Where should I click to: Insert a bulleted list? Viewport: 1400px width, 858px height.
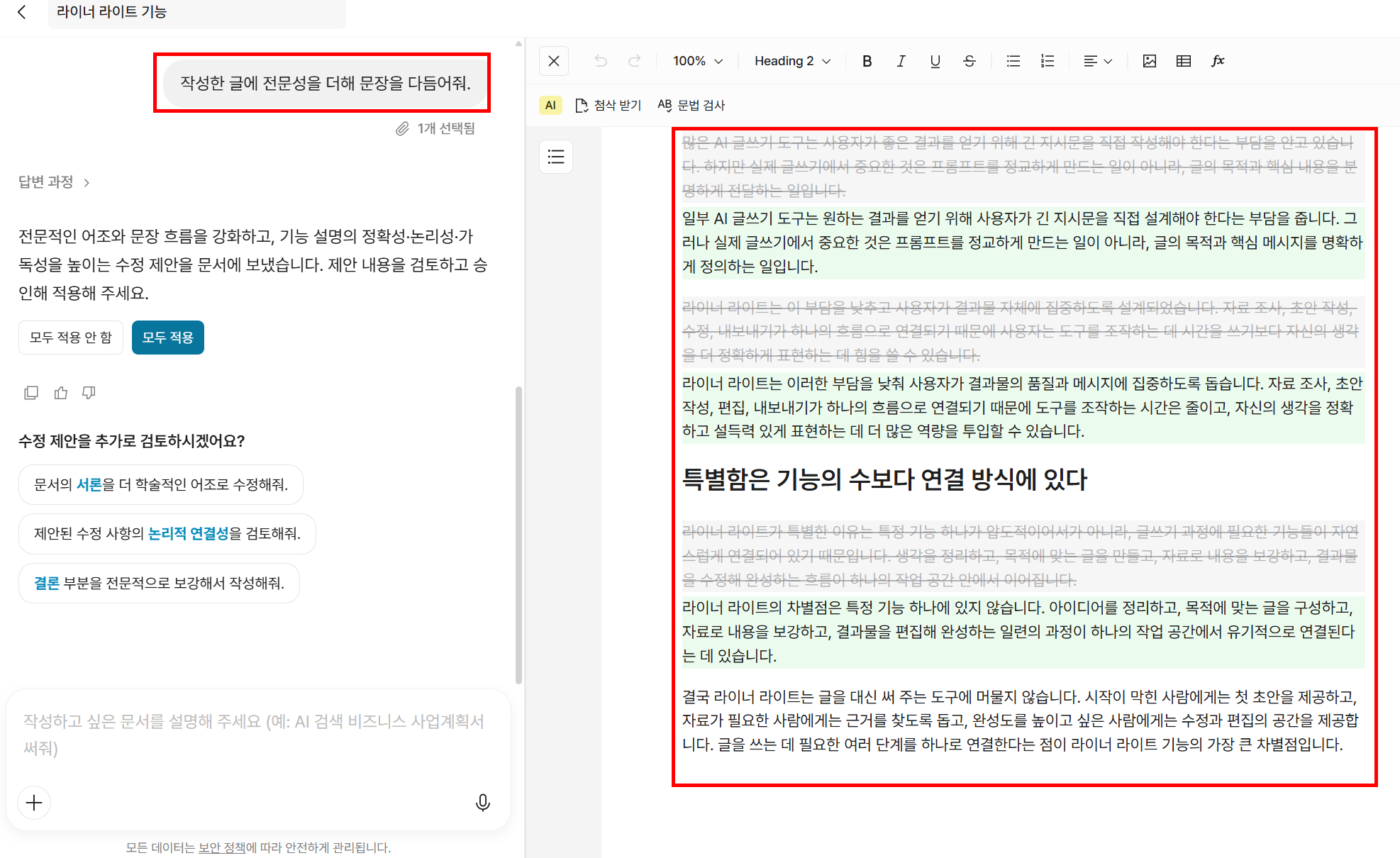[1013, 61]
